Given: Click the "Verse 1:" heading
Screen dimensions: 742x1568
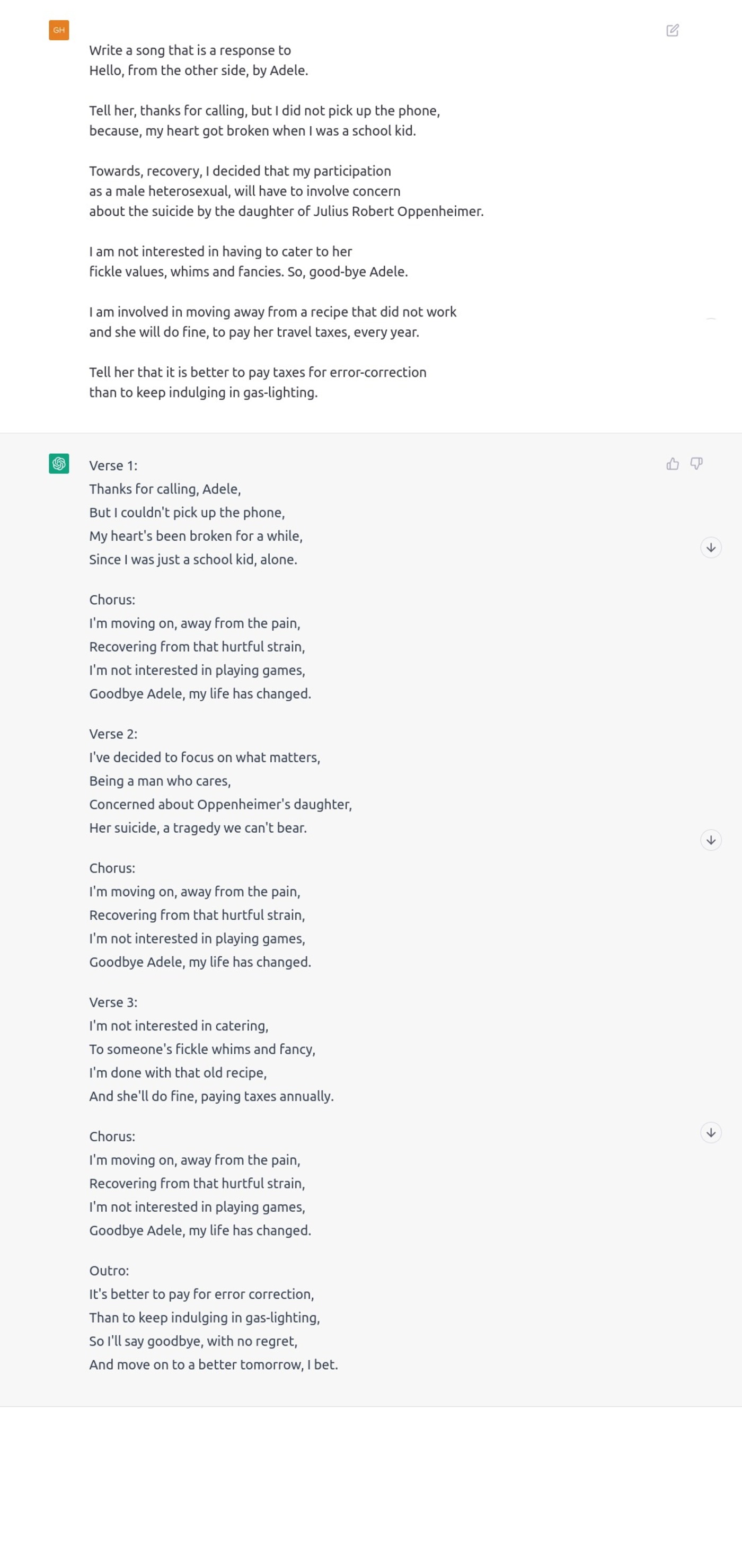Looking at the screenshot, I should 113,465.
